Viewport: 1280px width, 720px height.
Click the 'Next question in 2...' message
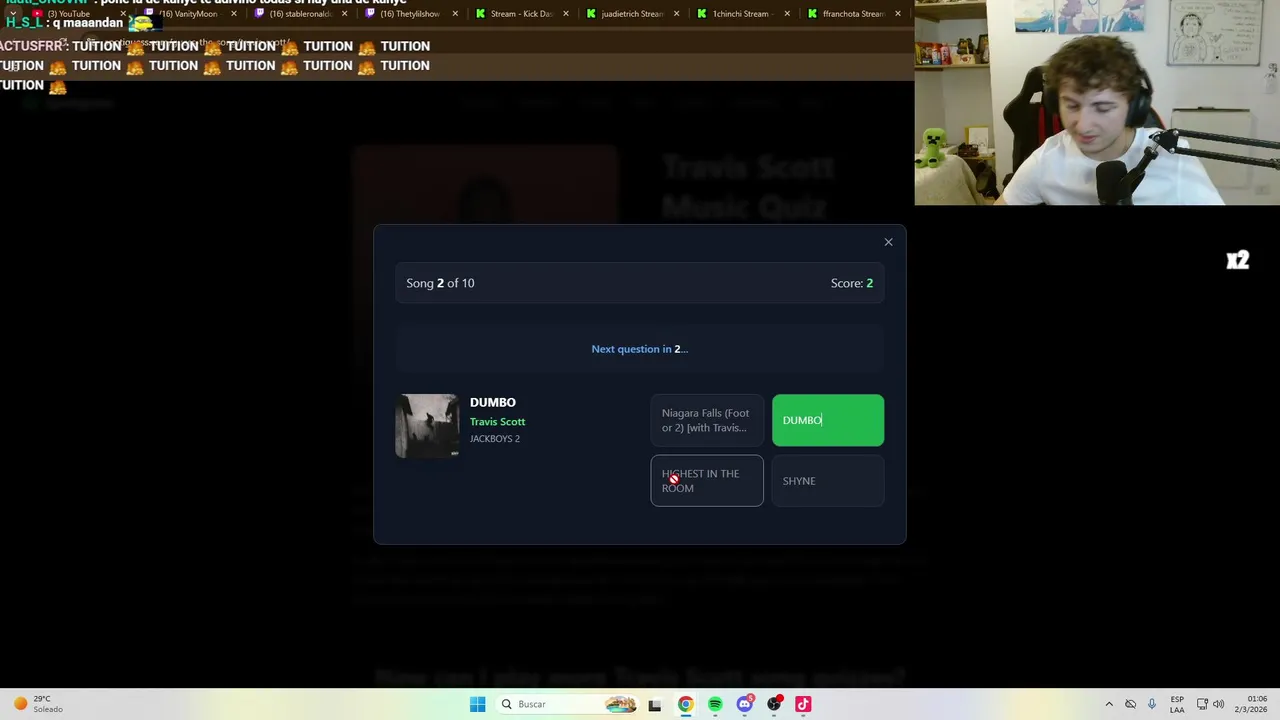pyautogui.click(x=640, y=349)
